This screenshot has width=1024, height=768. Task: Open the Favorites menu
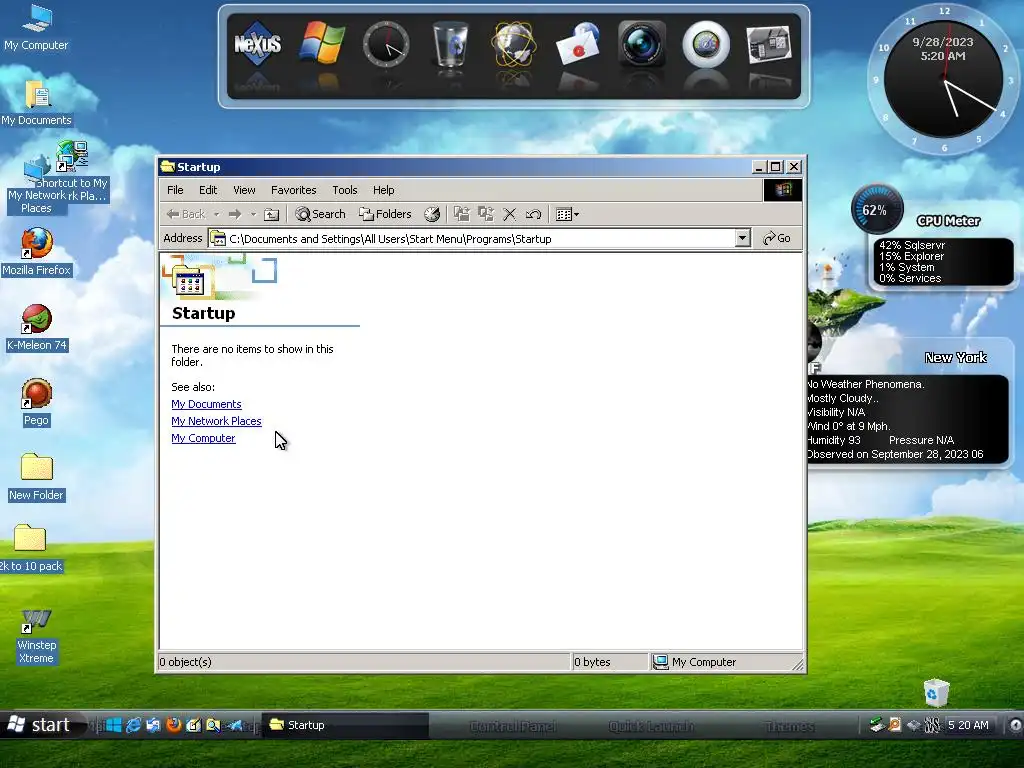pos(293,190)
